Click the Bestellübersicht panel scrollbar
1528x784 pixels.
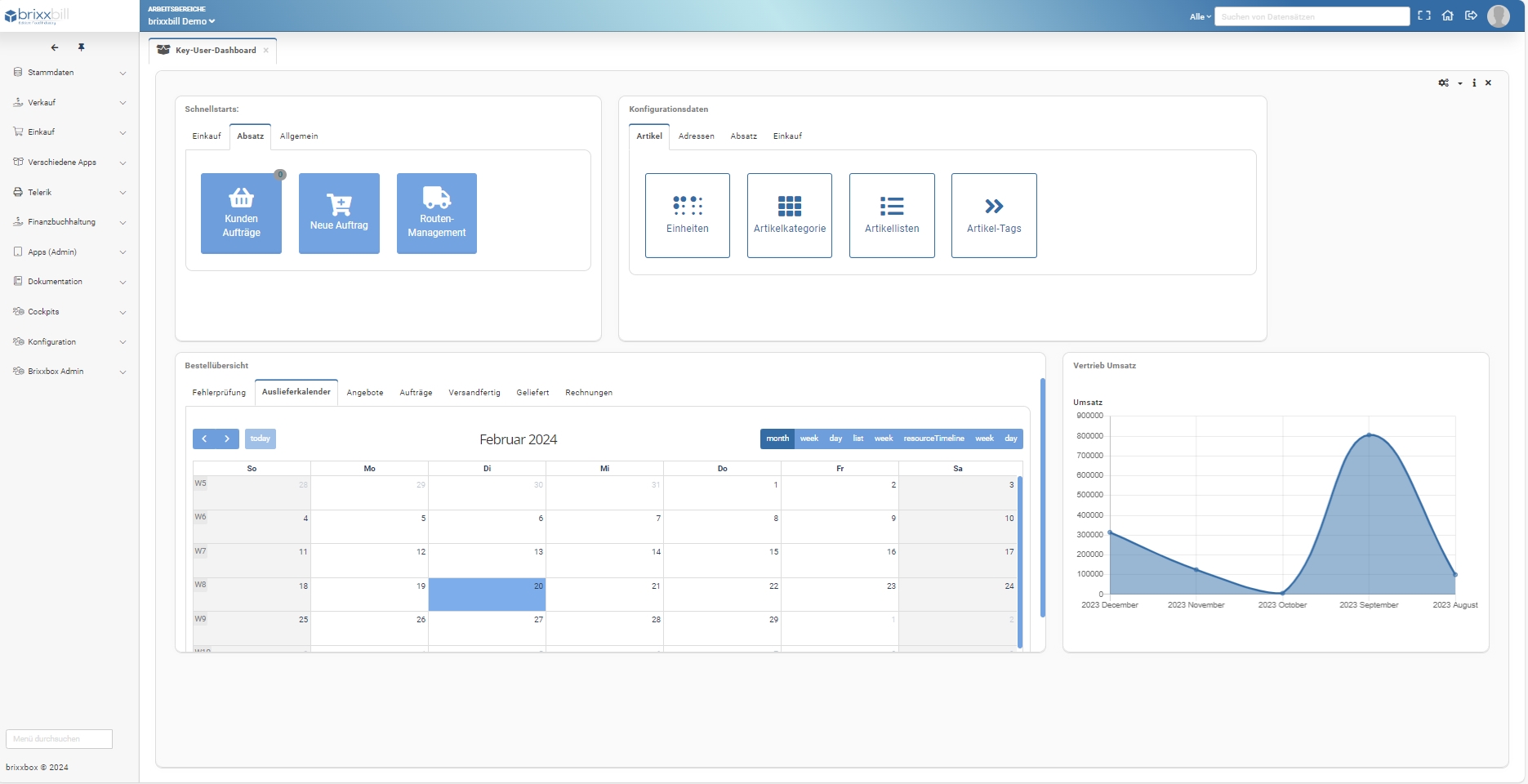coord(1043,497)
